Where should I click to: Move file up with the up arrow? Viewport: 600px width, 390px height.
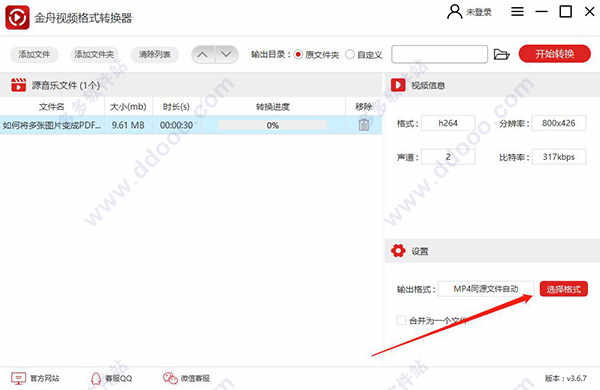203,54
